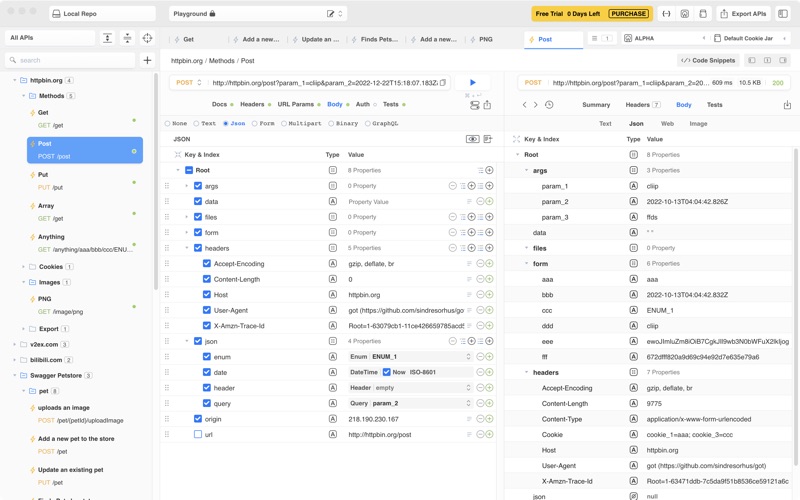
Task: Expand the v2ex.com project
Action: point(14,344)
